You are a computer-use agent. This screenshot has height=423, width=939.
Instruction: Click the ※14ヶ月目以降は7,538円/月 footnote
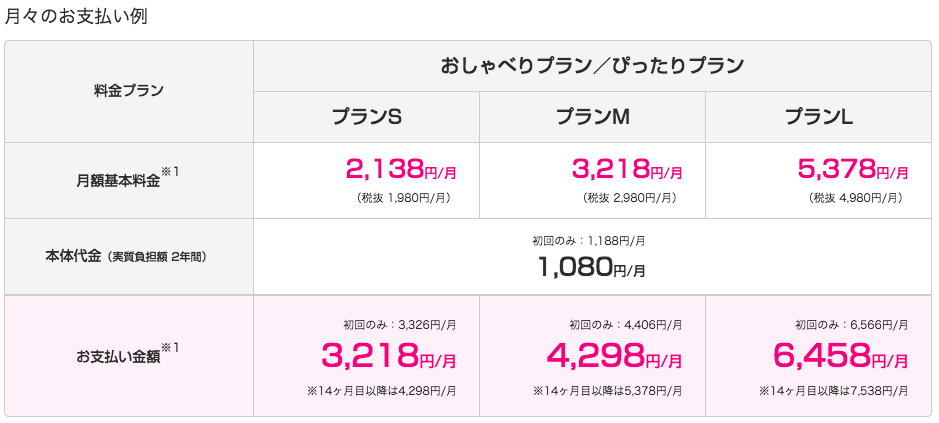(x=833, y=390)
